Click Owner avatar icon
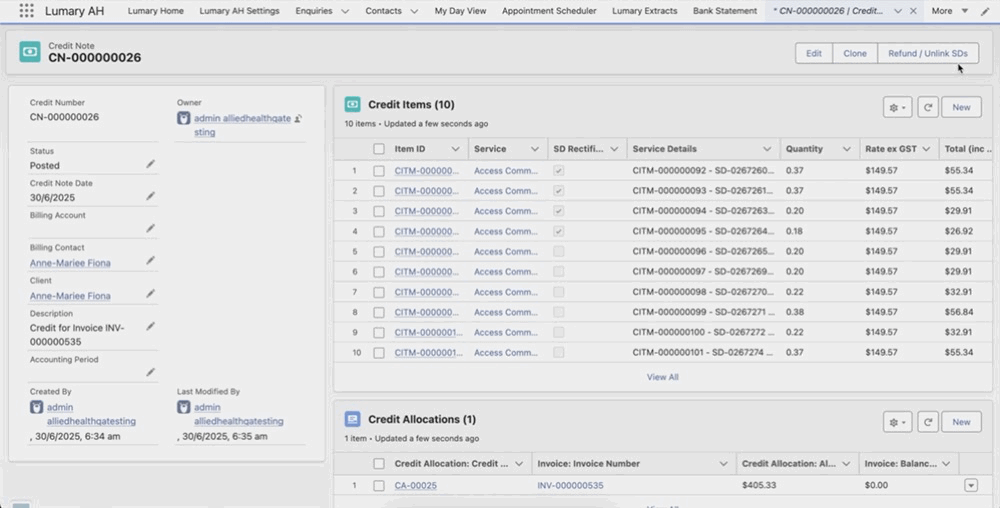The image size is (1000, 508). 184,118
